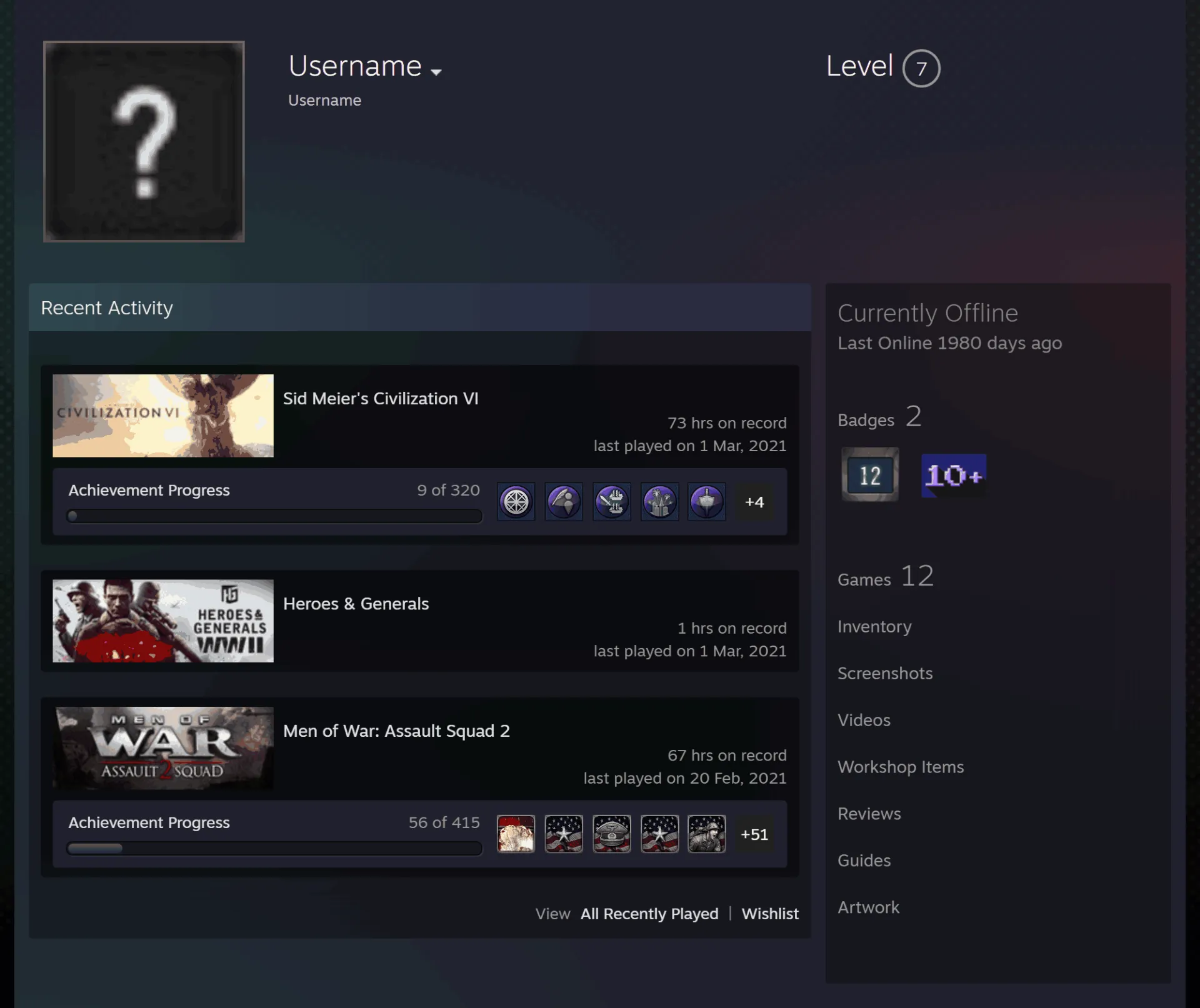Open the Wishlist link
The width and height of the screenshot is (1200, 1008).
[770, 914]
